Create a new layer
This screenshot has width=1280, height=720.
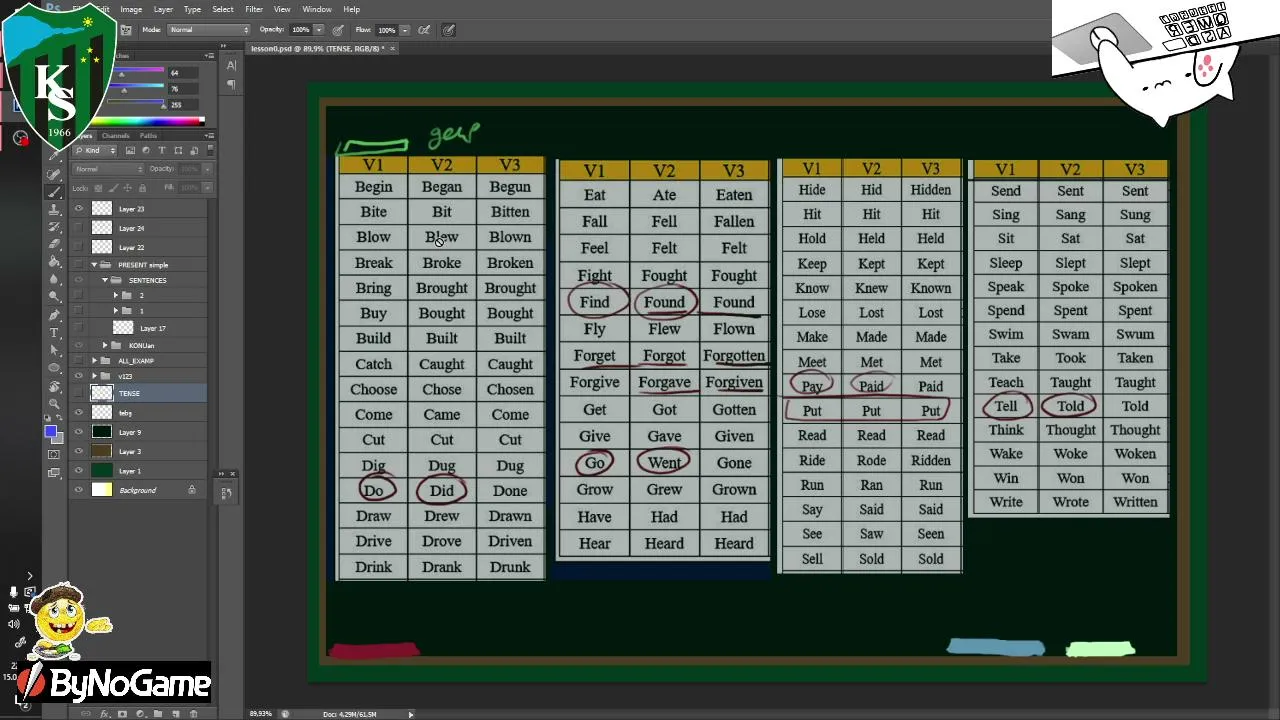(x=175, y=714)
